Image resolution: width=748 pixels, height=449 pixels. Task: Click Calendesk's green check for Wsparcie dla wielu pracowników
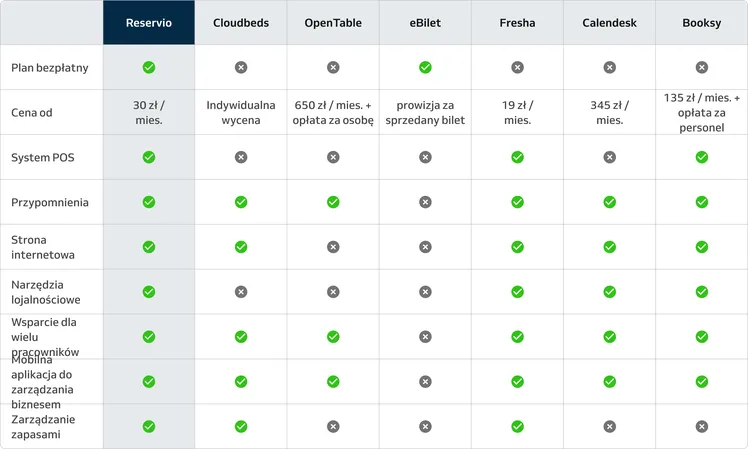[609, 337]
